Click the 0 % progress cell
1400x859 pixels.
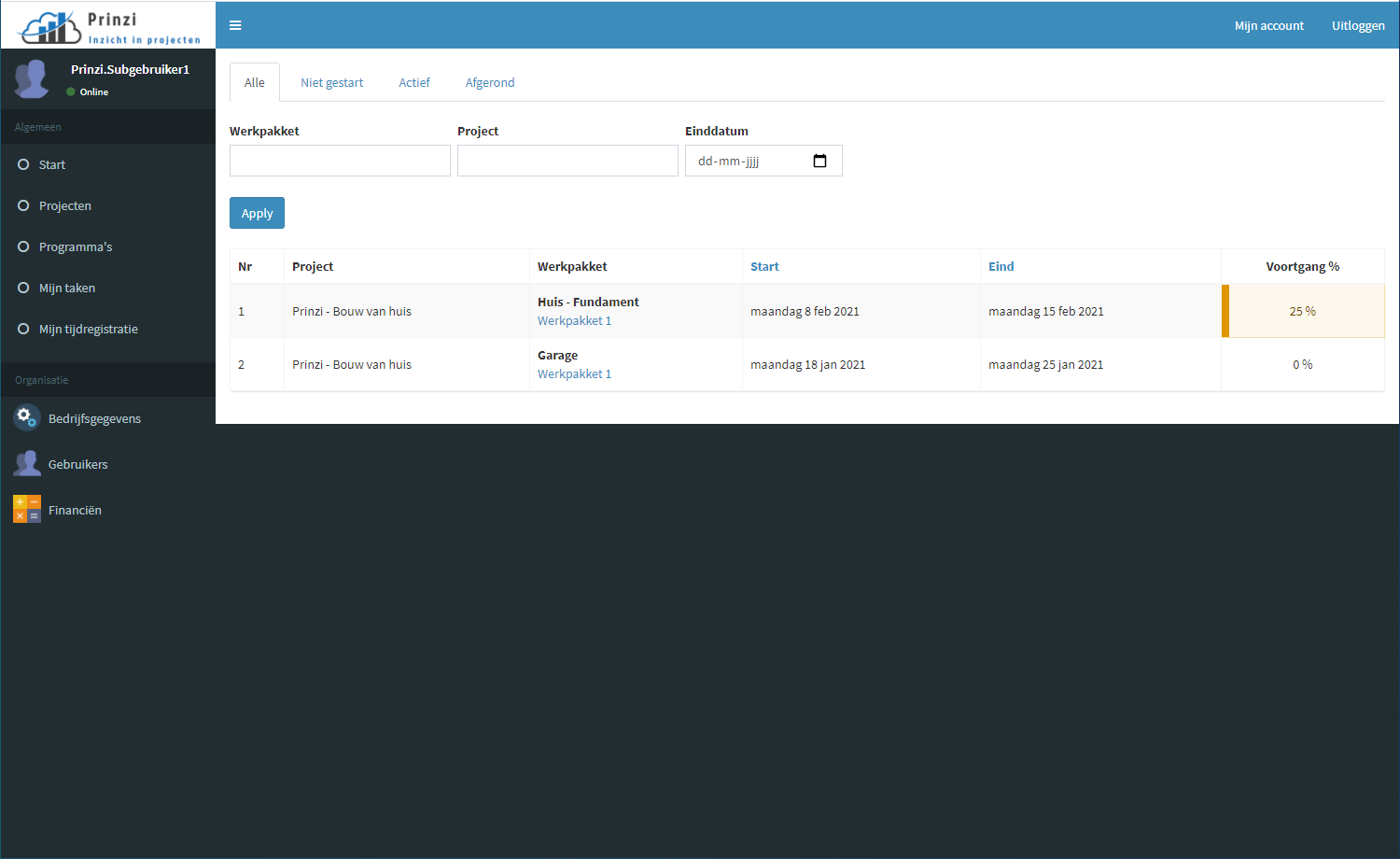pyautogui.click(x=1303, y=364)
